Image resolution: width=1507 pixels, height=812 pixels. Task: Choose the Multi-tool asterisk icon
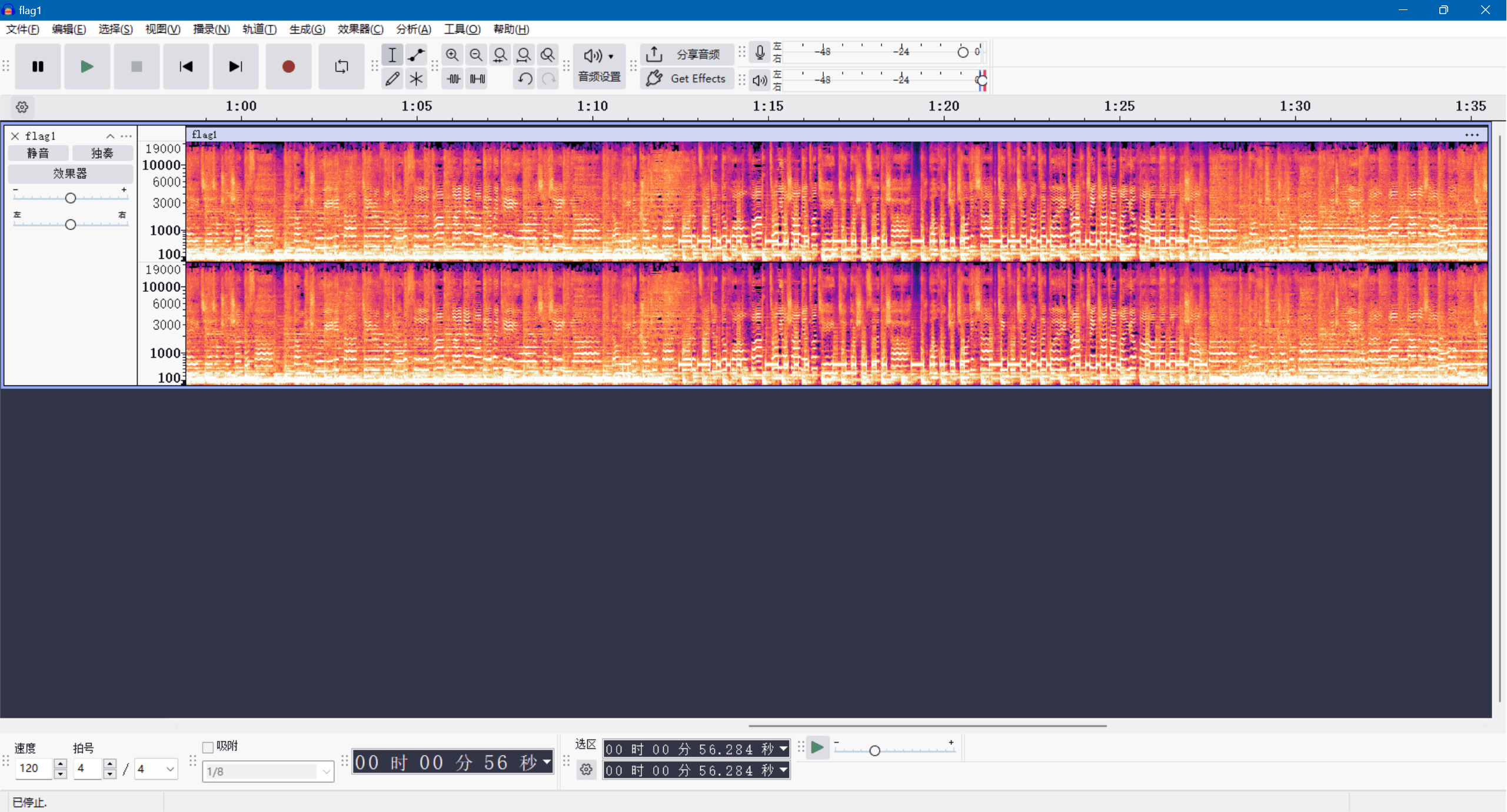416,78
